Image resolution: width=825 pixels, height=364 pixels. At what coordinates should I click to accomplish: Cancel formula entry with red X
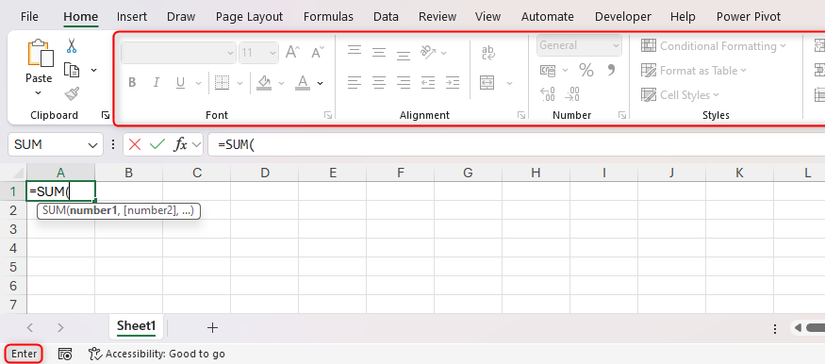(135, 145)
